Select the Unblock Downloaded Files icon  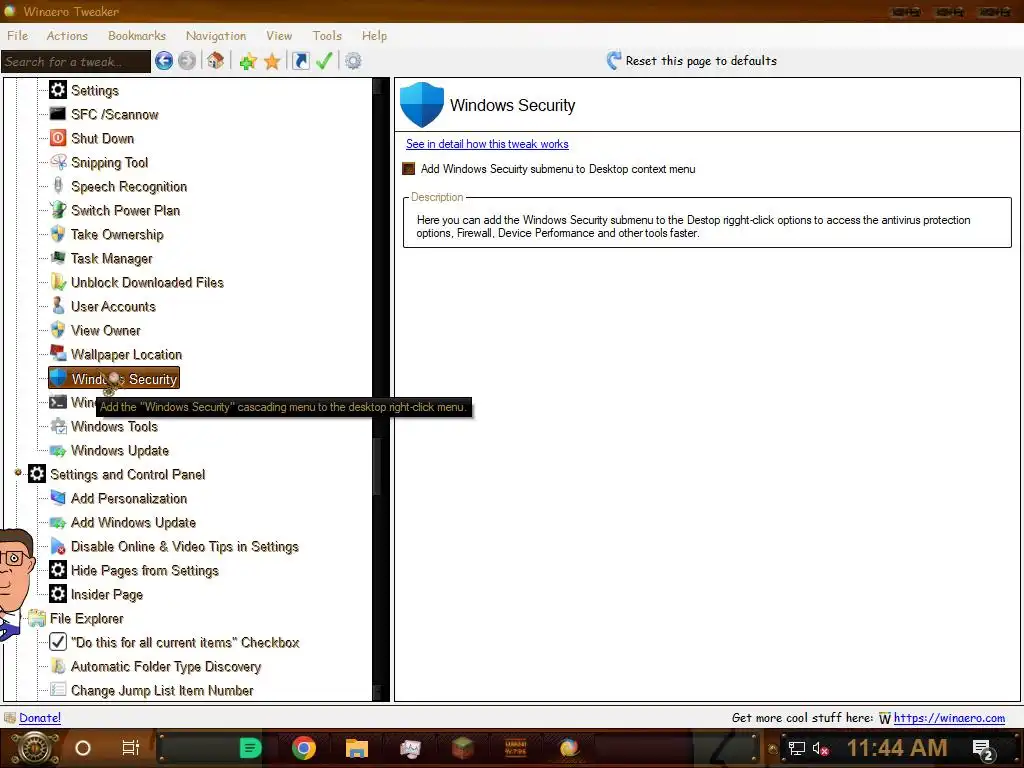click(x=58, y=281)
